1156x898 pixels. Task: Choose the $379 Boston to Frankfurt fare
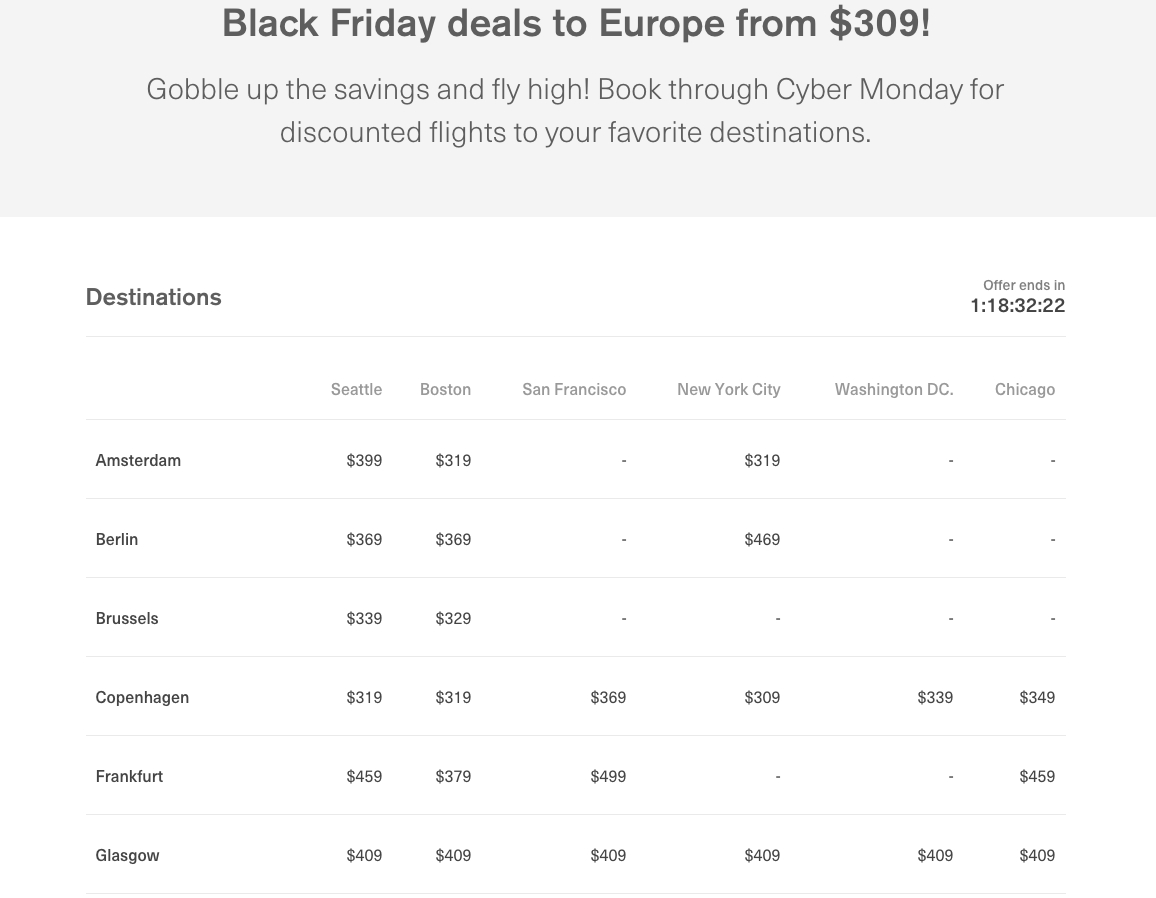(x=453, y=776)
